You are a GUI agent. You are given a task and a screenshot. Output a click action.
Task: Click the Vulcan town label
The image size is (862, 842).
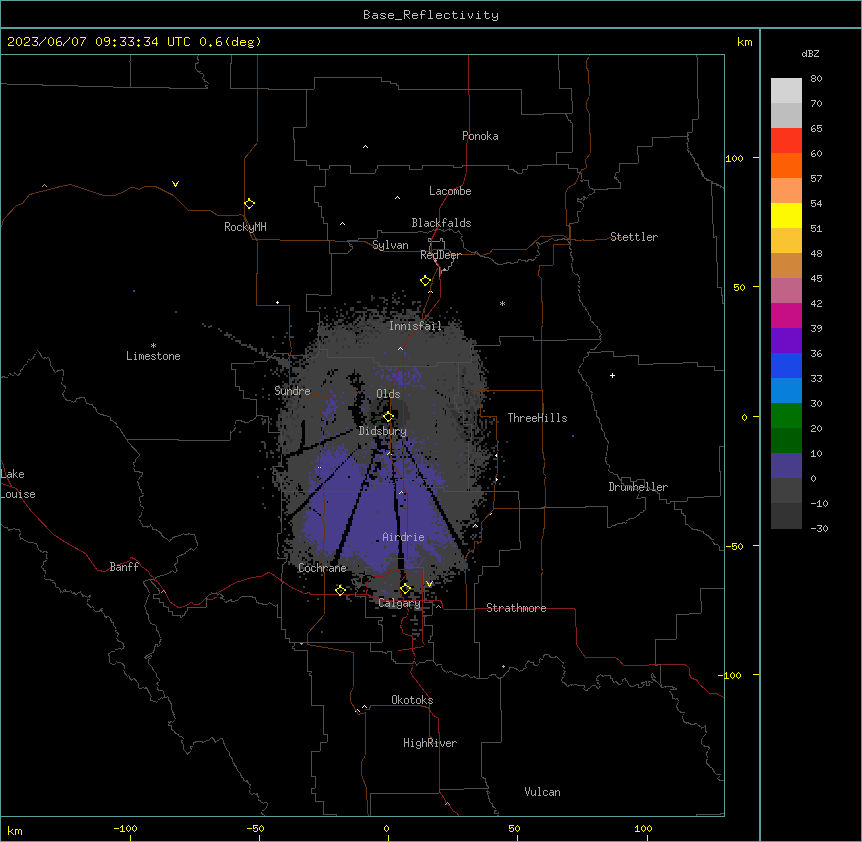point(543,792)
